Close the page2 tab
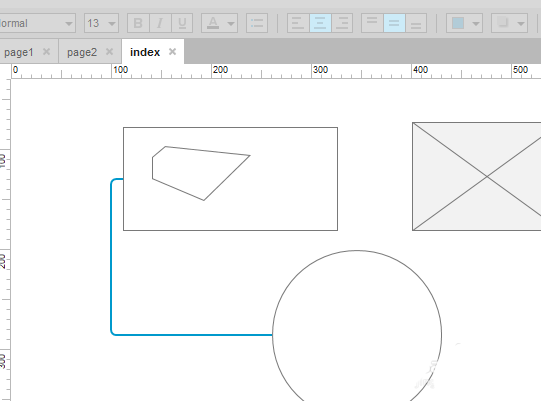Screen dimensions: 541x401 pos(109,52)
